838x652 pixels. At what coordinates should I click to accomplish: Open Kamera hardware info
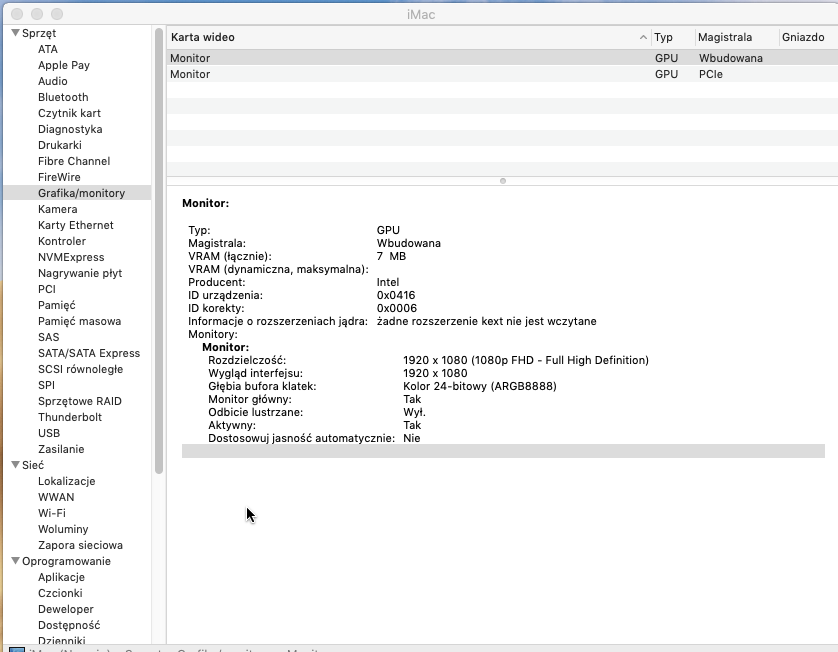click(x=58, y=209)
